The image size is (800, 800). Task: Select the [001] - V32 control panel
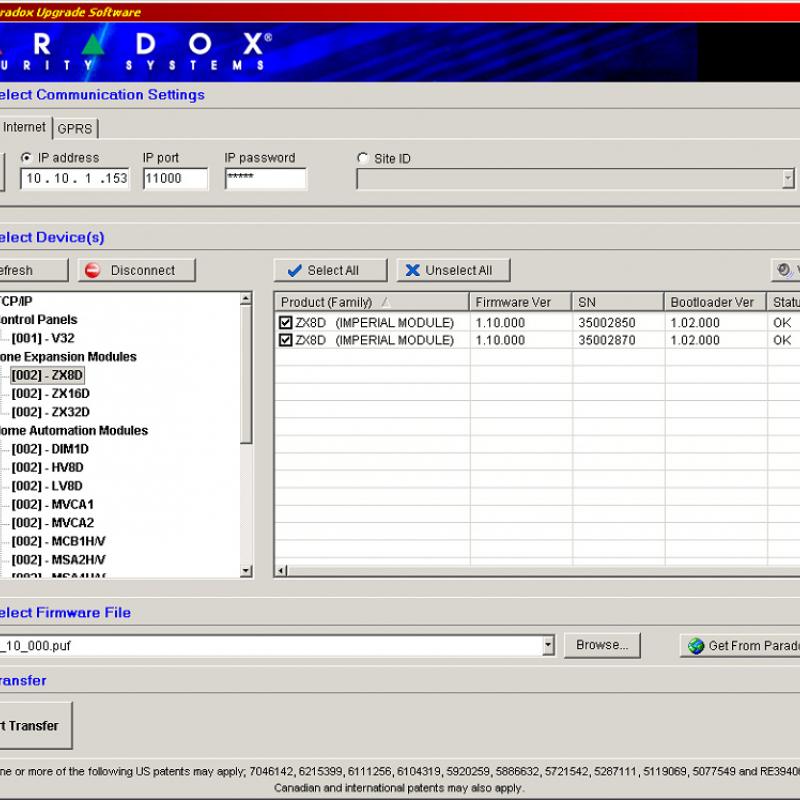pos(43,338)
